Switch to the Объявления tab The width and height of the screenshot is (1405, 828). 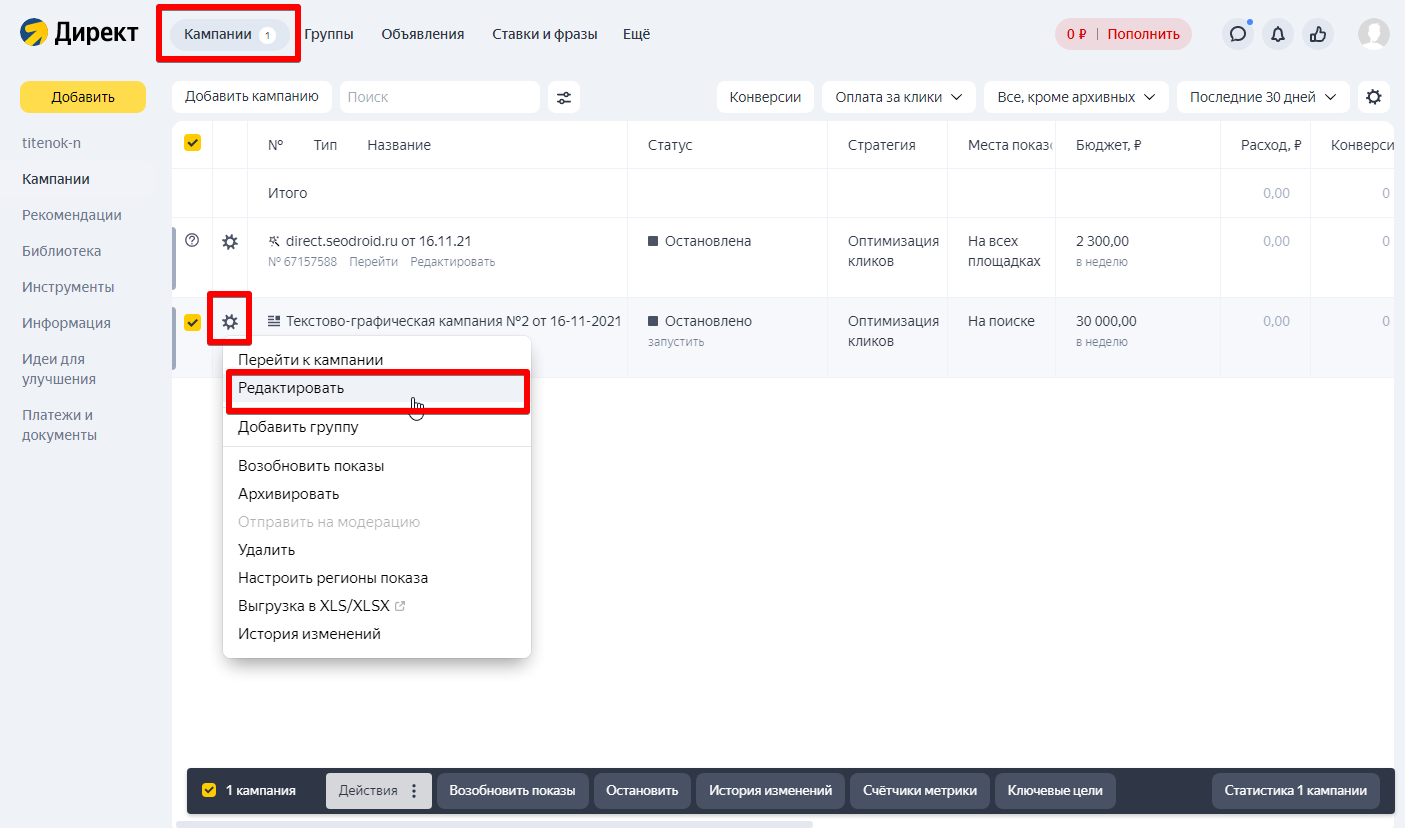click(423, 34)
